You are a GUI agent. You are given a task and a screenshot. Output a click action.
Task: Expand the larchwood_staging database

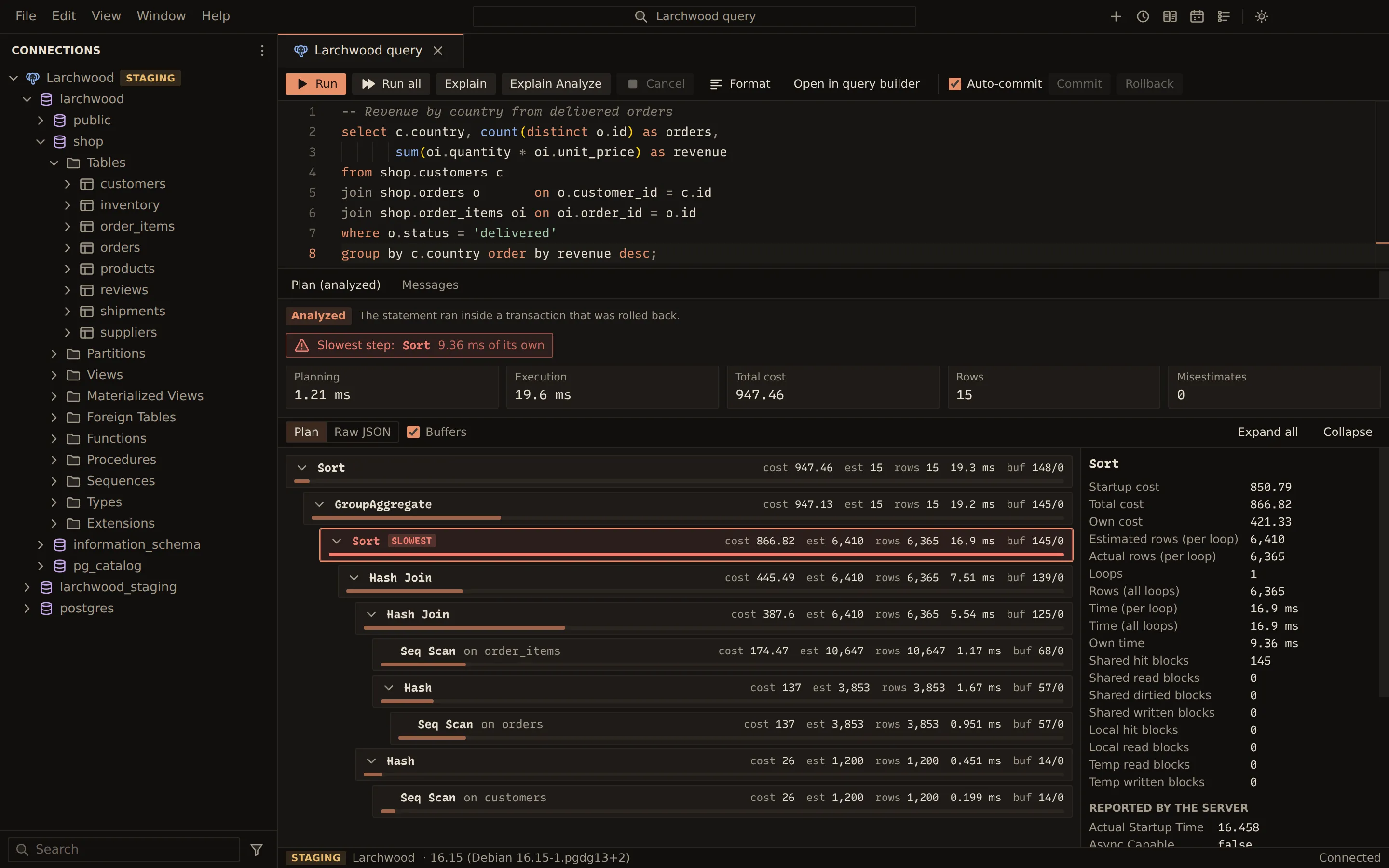click(x=27, y=587)
